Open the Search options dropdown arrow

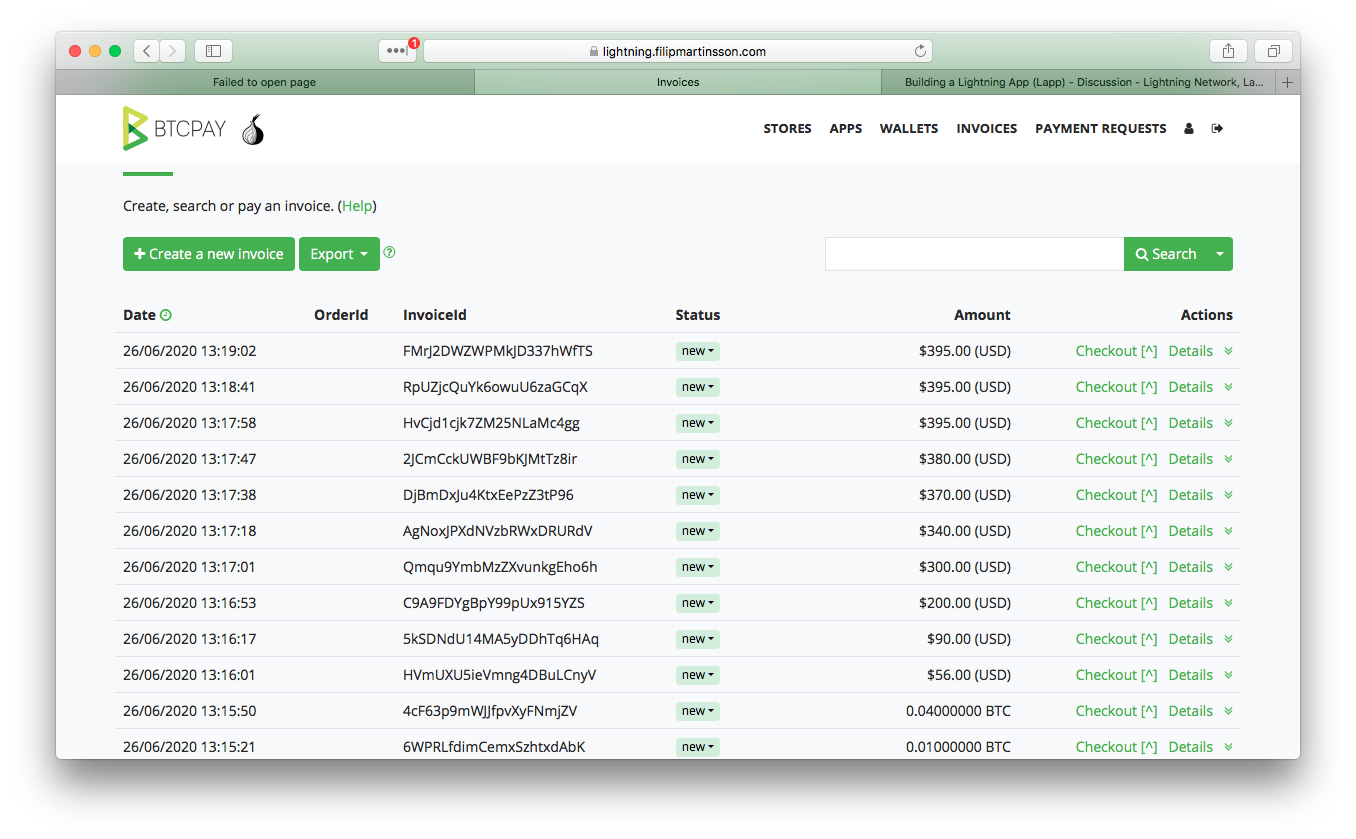click(x=1220, y=254)
